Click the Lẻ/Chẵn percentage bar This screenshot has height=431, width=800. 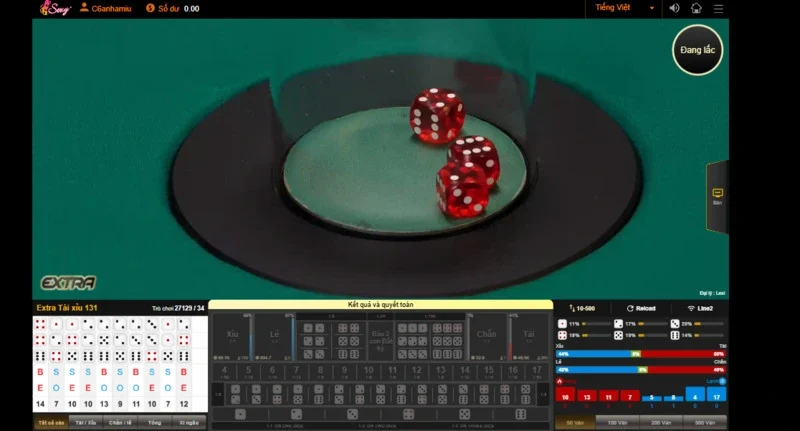[x=641, y=369]
